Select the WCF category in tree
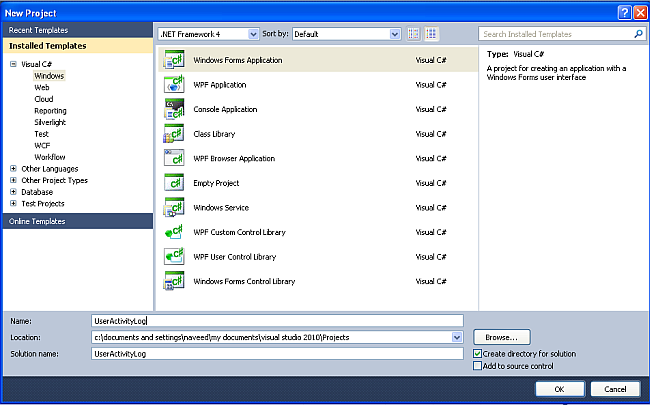Screen dimensions: 650x405 pyautogui.click(x=42, y=146)
